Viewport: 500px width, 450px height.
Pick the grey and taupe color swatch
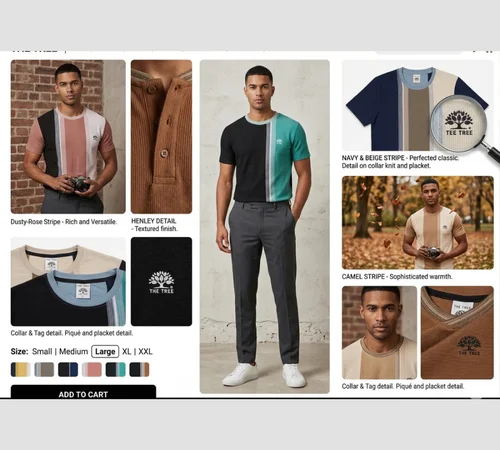point(44,370)
